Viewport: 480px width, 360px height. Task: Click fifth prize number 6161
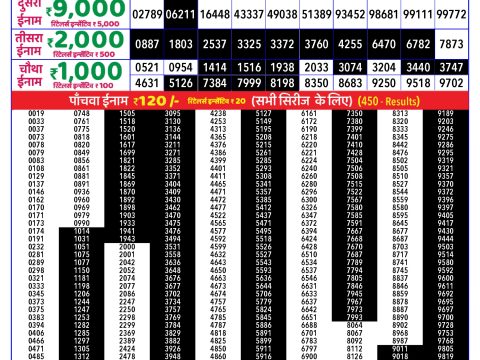309,113
